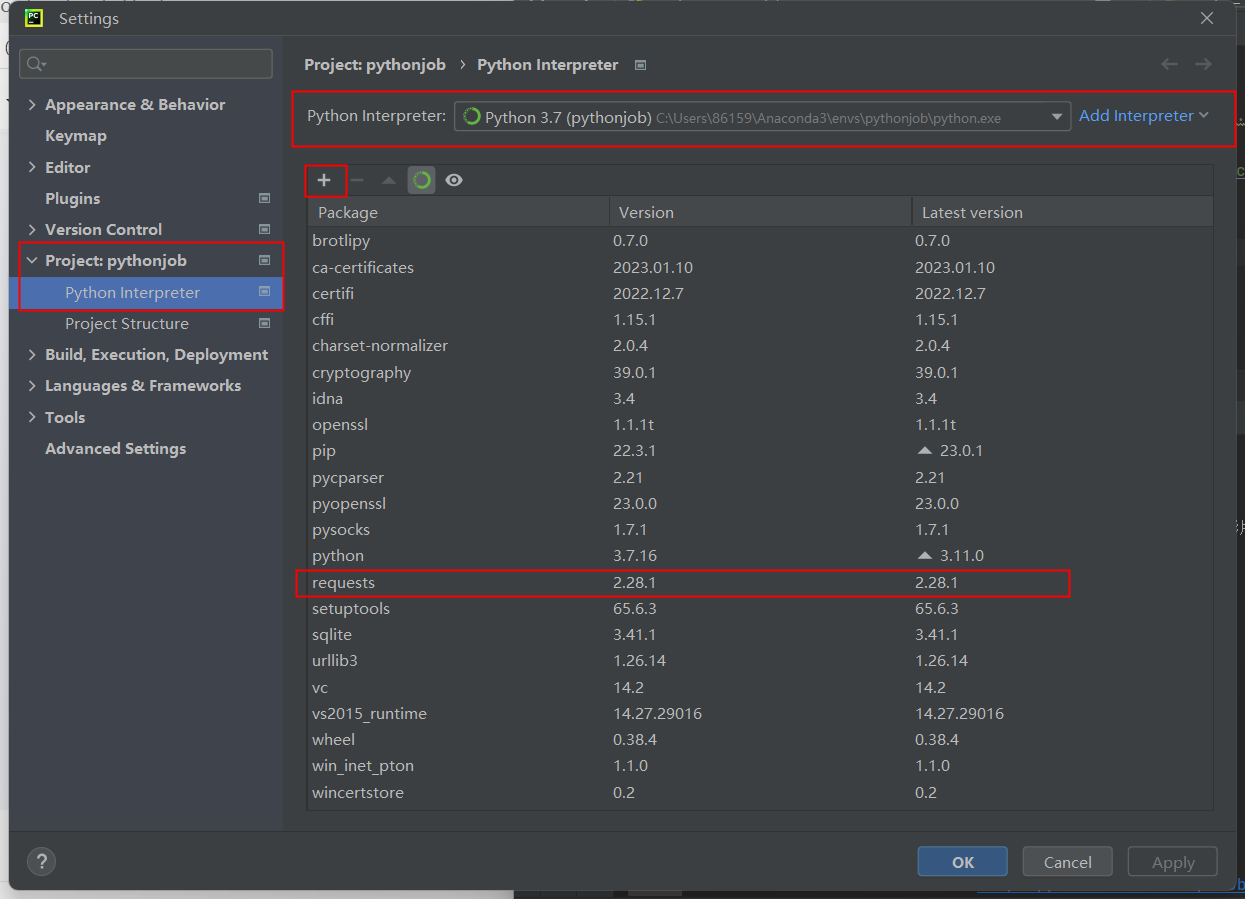Toggle the Conda package manager icon

[422, 180]
